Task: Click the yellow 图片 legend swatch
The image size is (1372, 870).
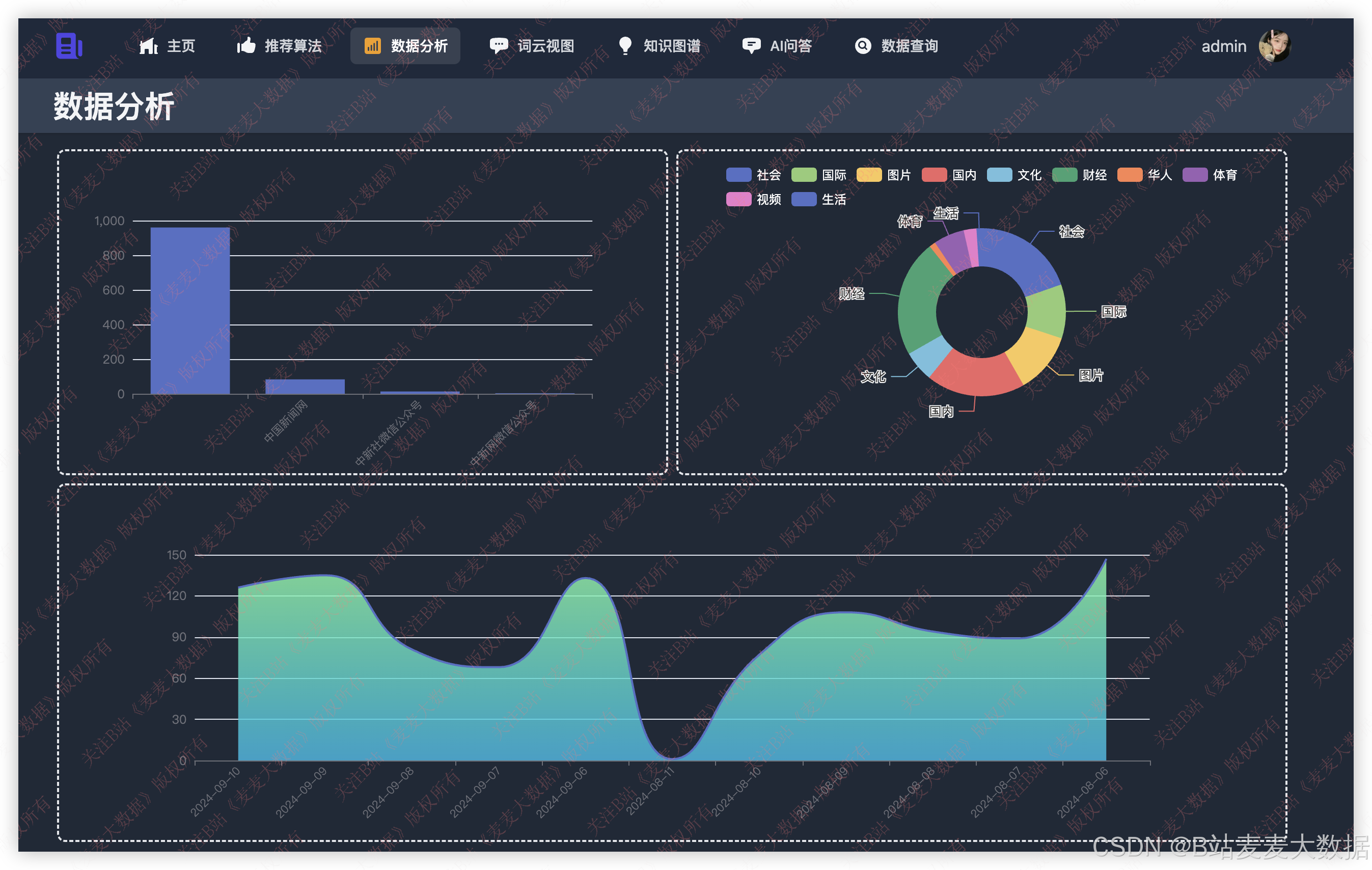Action: coord(868,175)
